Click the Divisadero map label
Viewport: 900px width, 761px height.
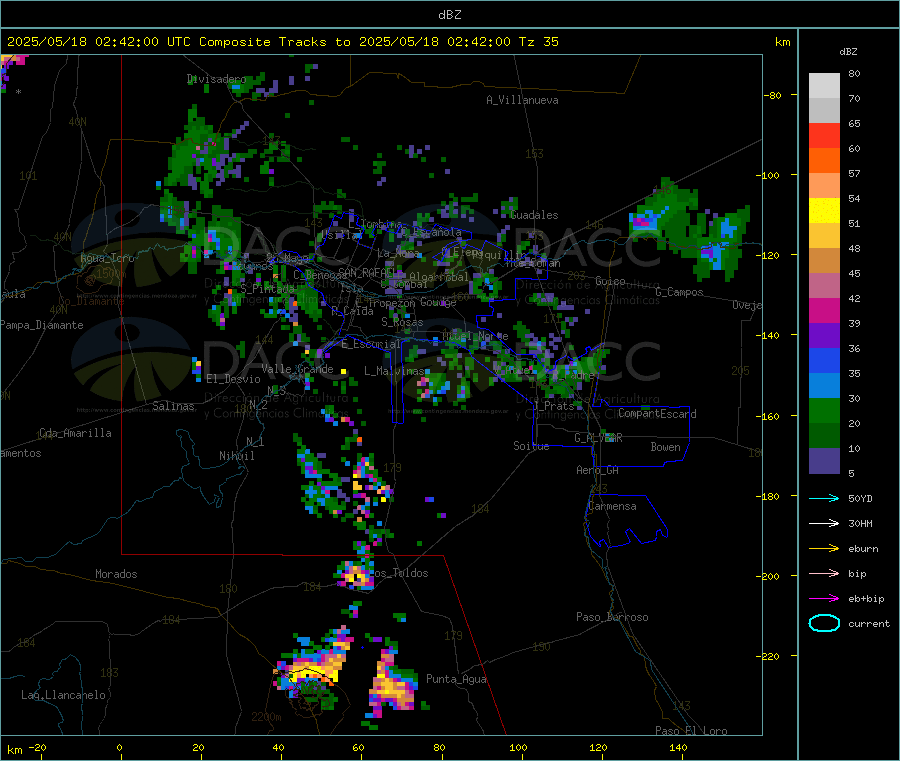coord(216,79)
